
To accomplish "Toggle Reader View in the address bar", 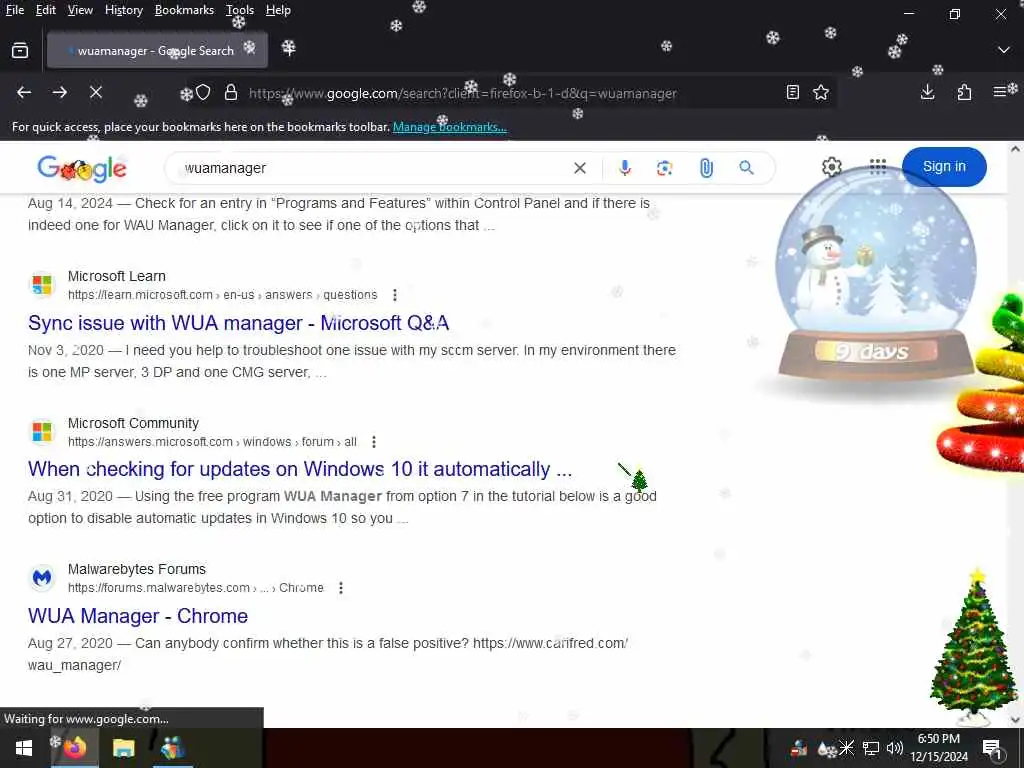I will (x=793, y=93).
